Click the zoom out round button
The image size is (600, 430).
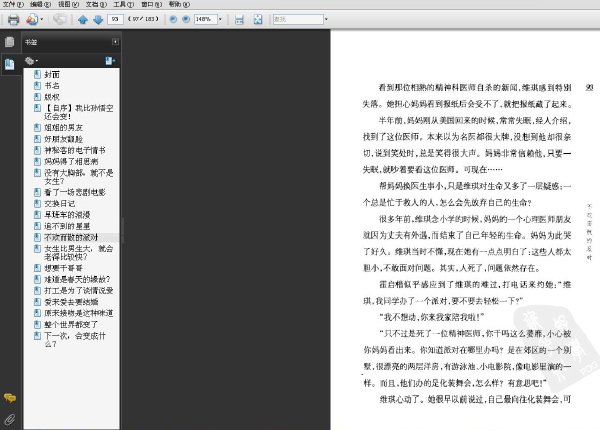pyautogui.click(x=173, y=19)
